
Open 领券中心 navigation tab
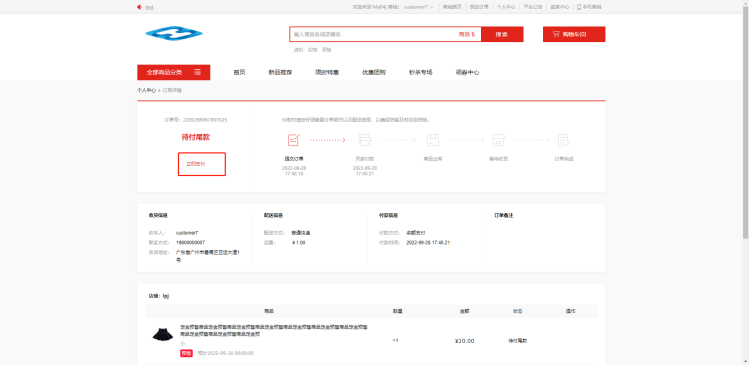[x=468, y=73]
